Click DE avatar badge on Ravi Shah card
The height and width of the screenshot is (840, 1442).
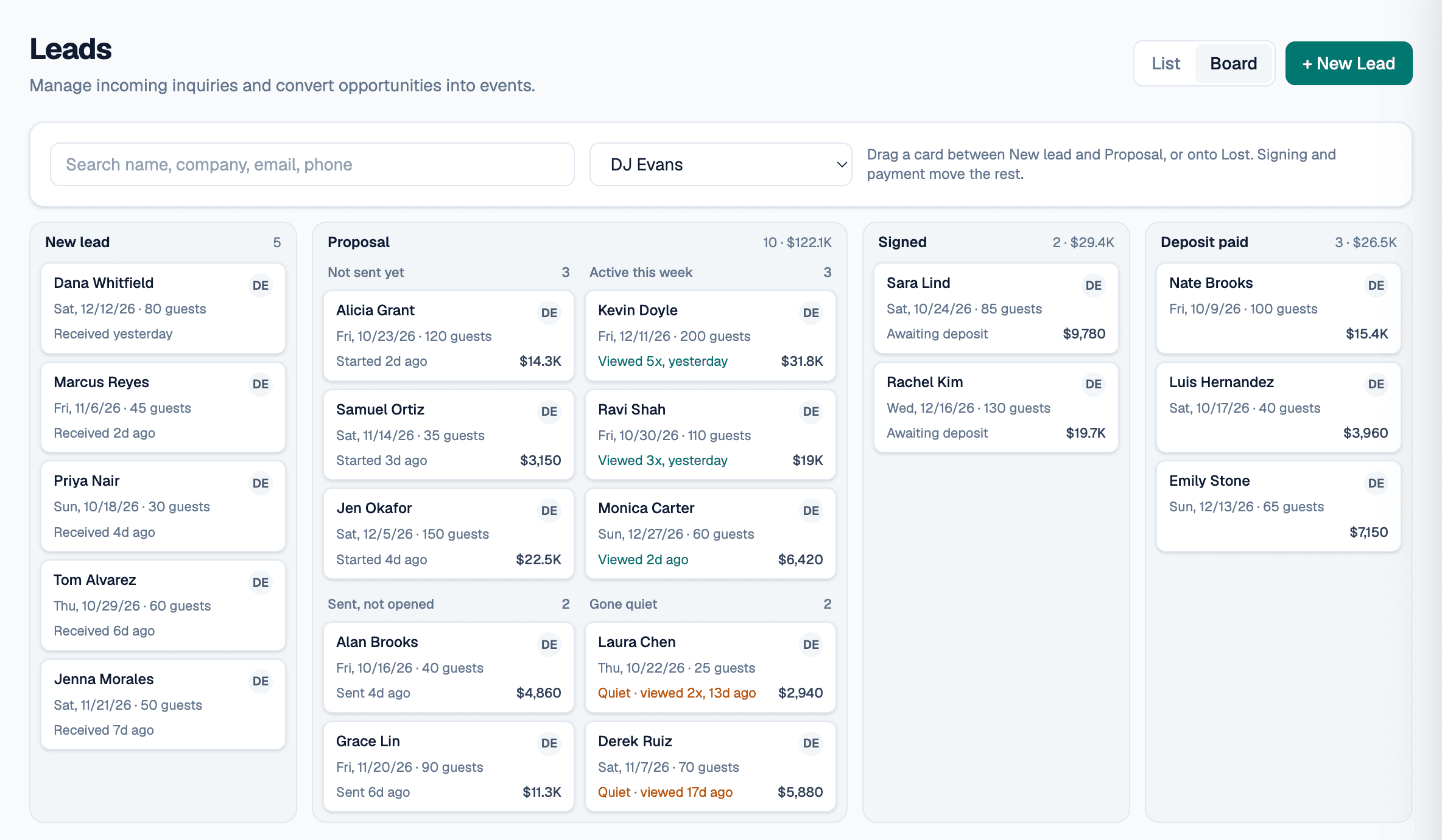point(811,411)
